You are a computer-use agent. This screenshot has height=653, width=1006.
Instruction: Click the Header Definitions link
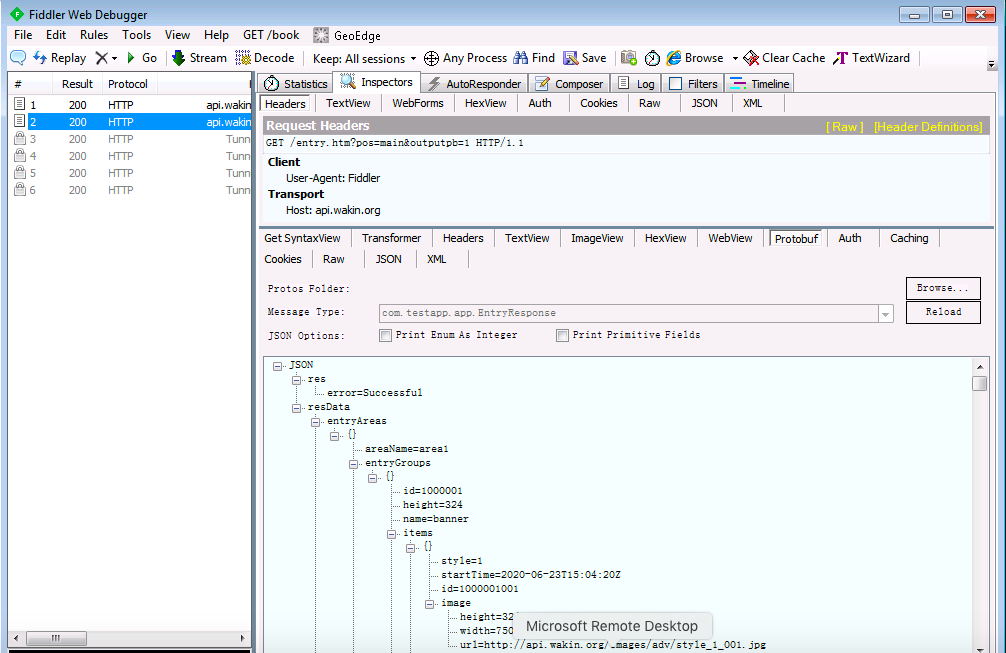(928, 126)
